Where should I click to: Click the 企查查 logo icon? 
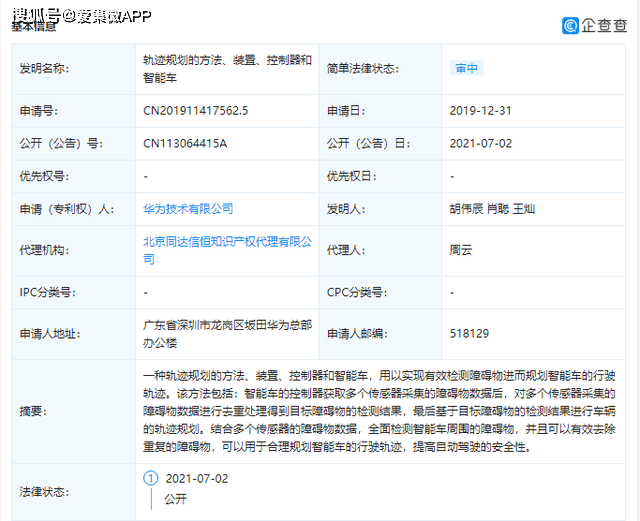[570, 25]
